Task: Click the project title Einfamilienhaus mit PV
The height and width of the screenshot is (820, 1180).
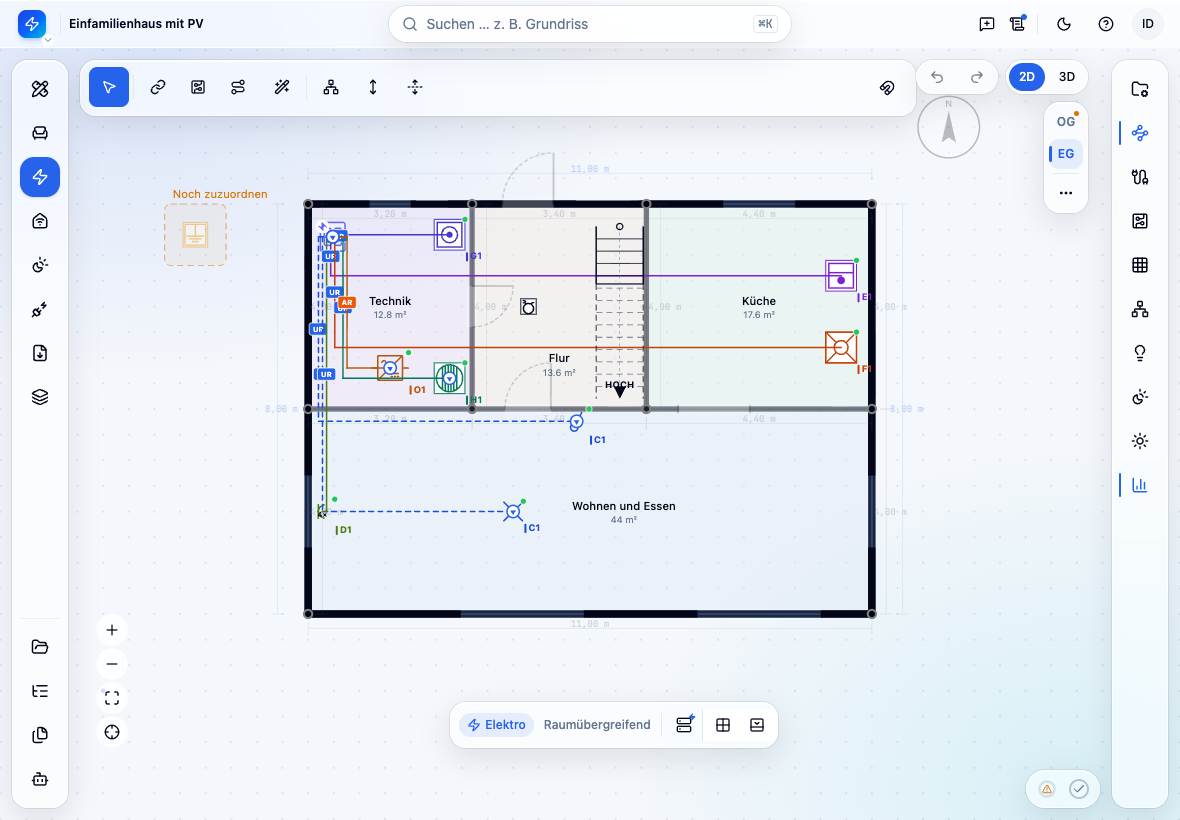Action: tap(136, 24)
